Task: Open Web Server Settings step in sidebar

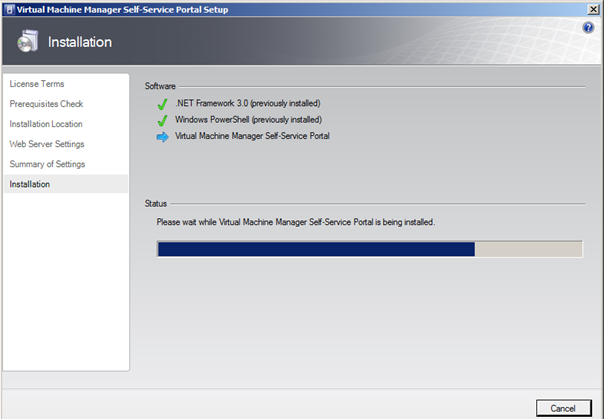Action: (x=47, y=144)
